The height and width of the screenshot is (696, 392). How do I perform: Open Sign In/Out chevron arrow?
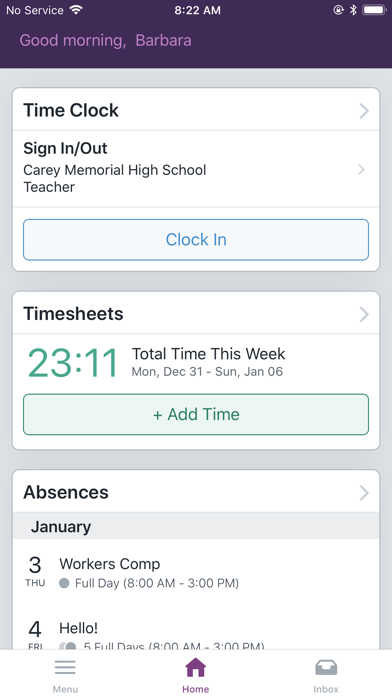coord(361,169)
